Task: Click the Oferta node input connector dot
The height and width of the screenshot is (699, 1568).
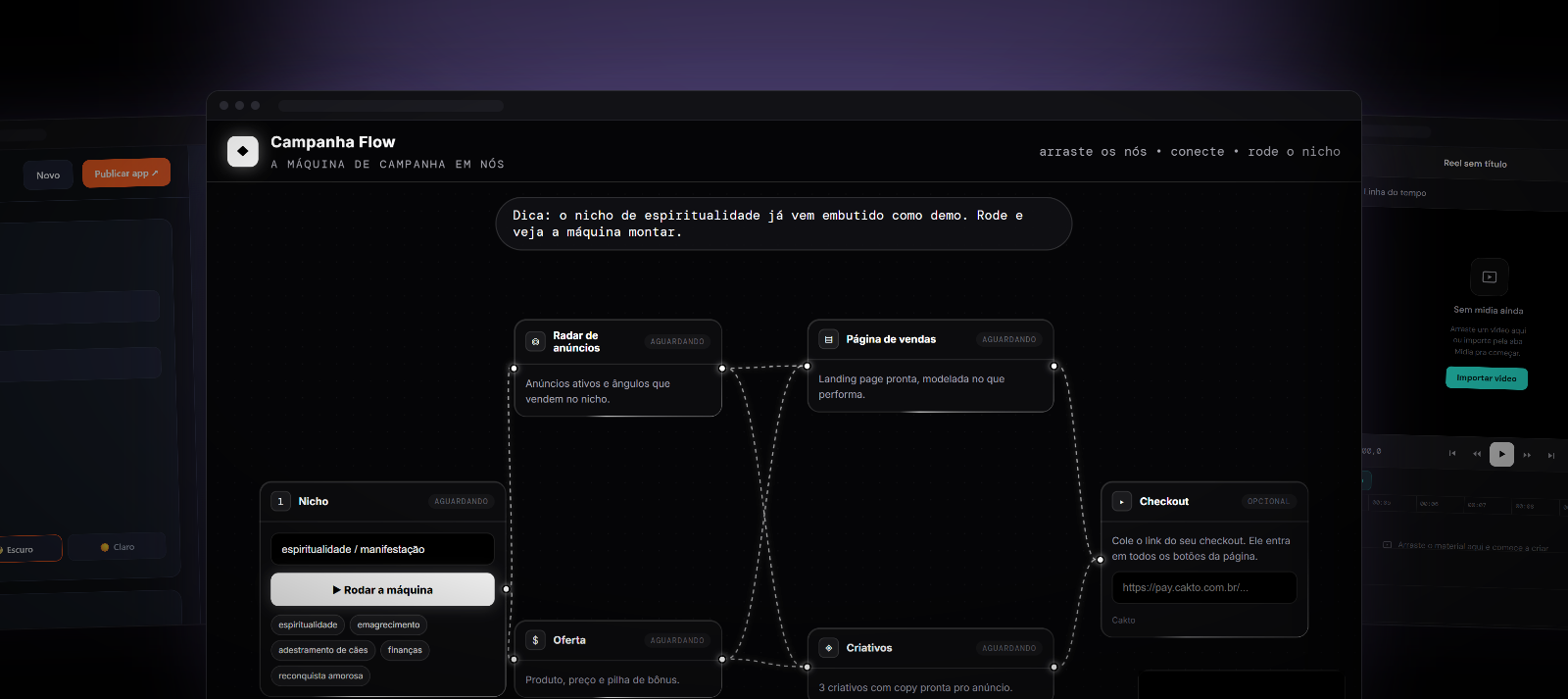Action: (514, 659)
